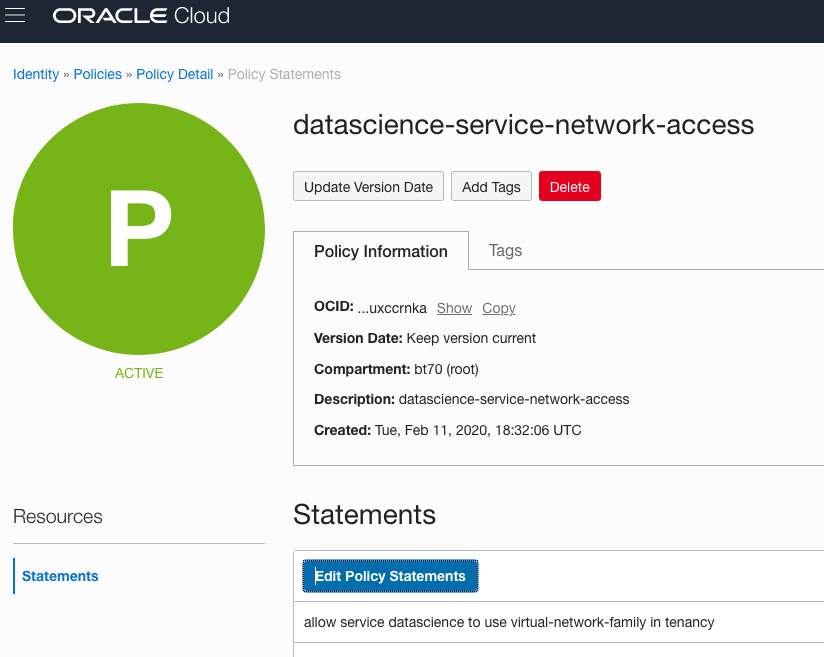Navigate to Policies breadcrumb link
This screenshot has height=657, width=824.
[x=97, y=74]
